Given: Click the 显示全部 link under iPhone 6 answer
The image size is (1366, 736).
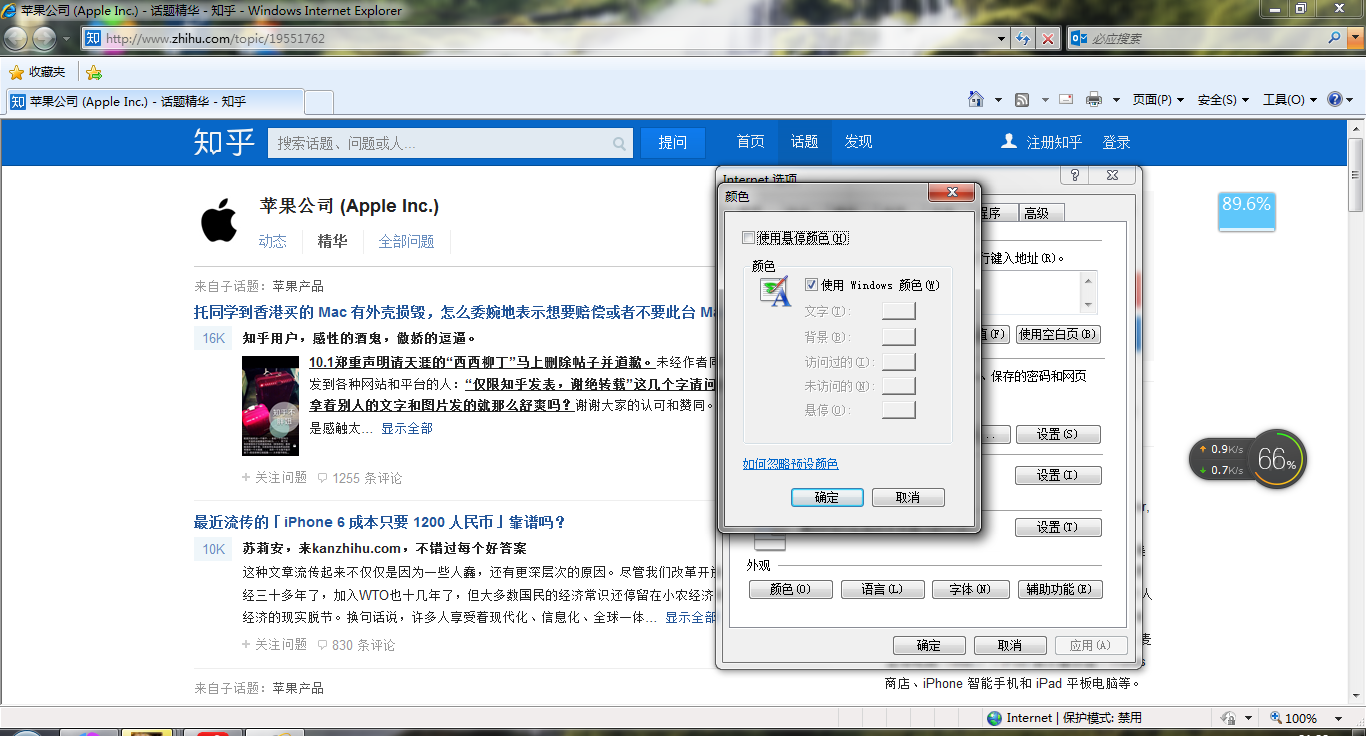Looking at the screenshot, I should (691, 618).
